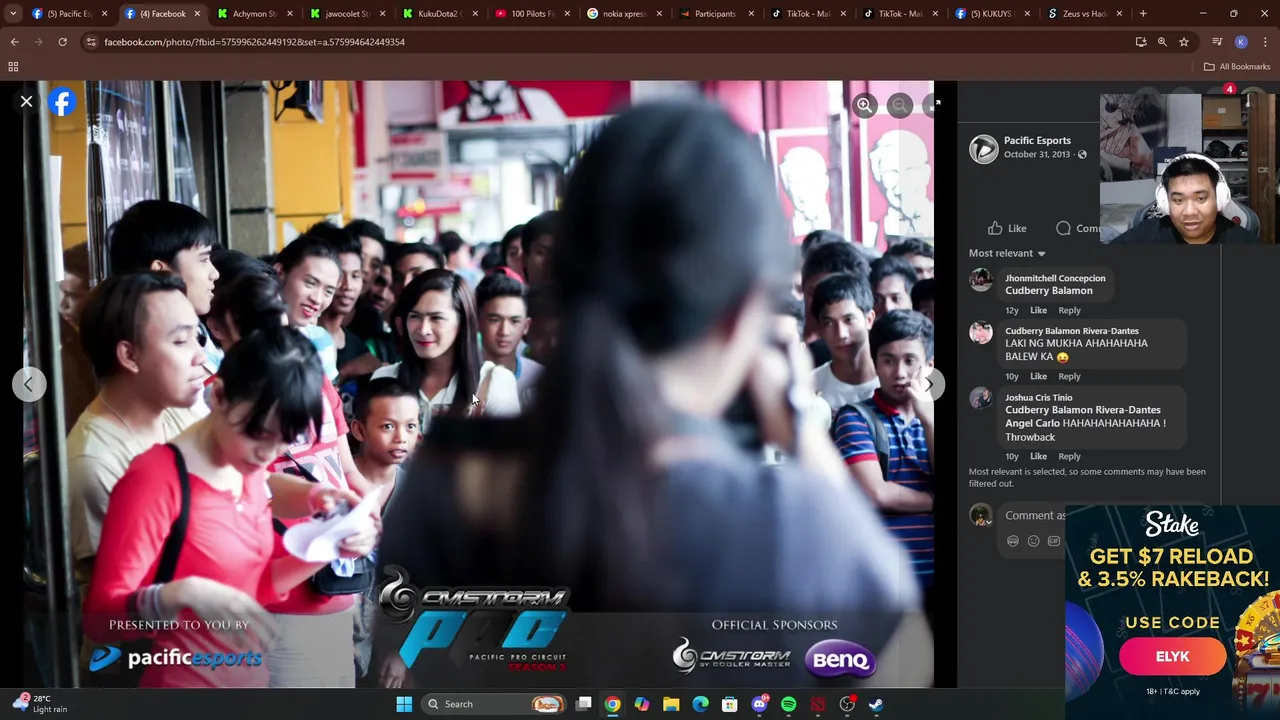
Task: Open Jhonmitchell Concepcion's profile
Action: pos(1055,278)
